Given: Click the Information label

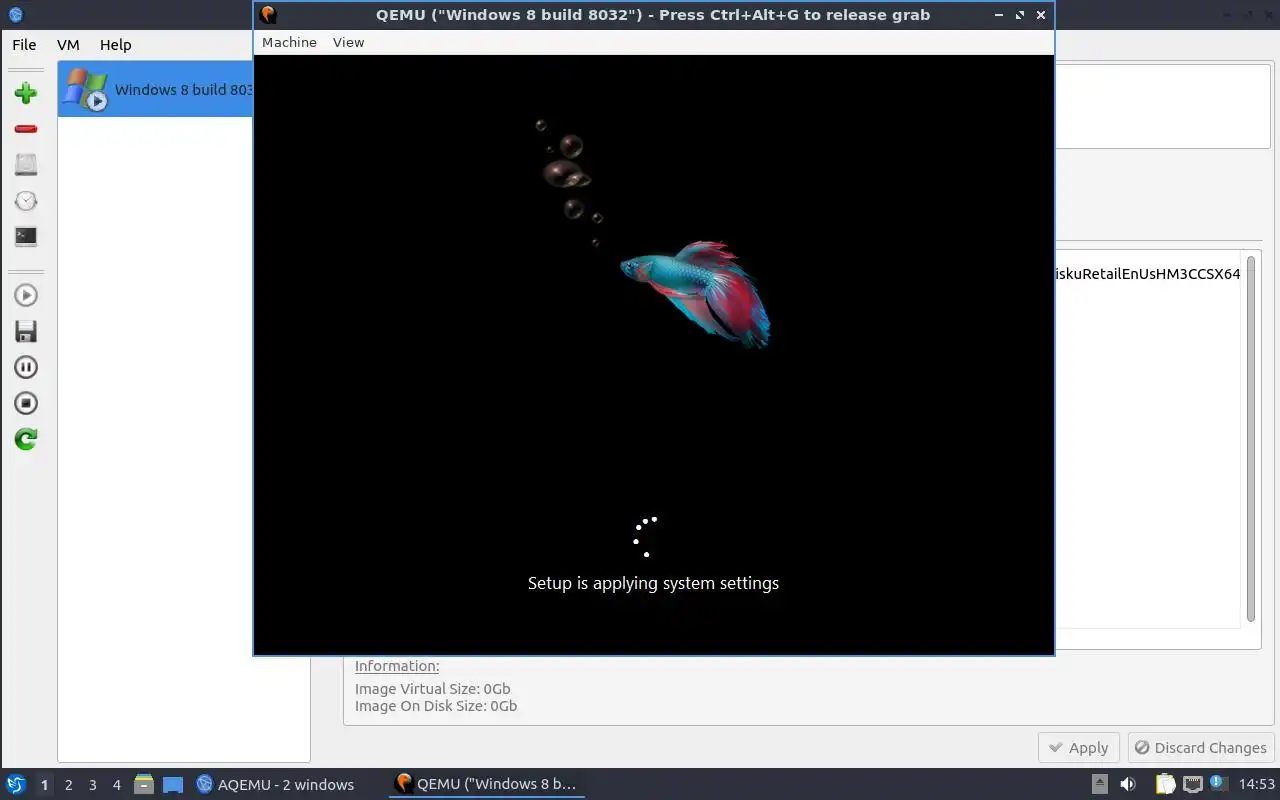Looking at the screenshot, I should coord(397,666).
